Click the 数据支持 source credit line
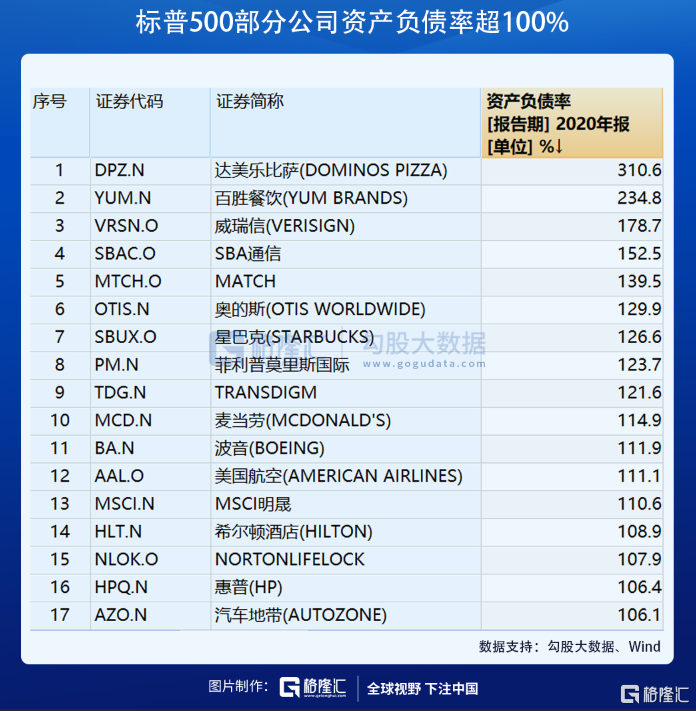 click(569, 647)
